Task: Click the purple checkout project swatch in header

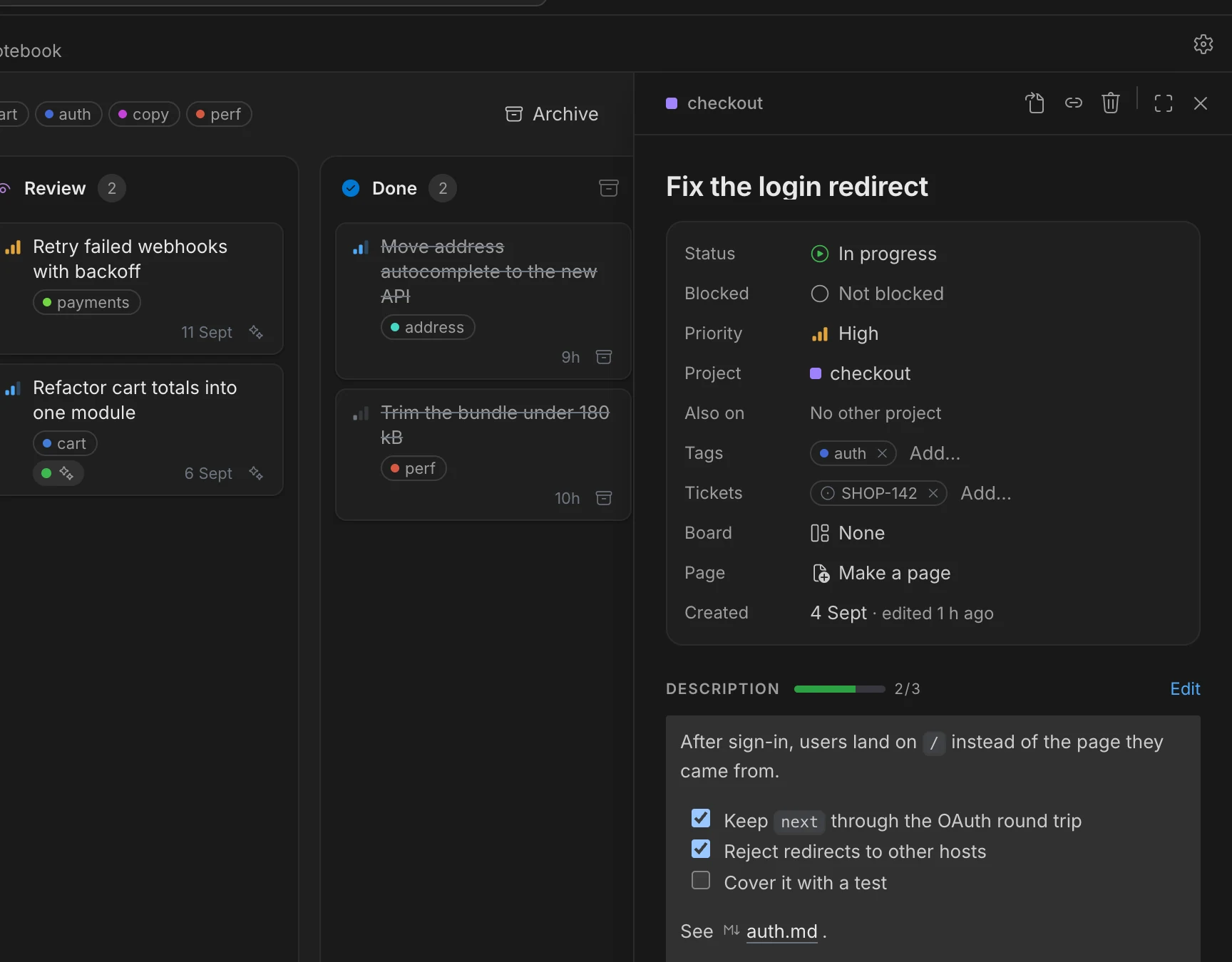Action: pos(672,103)
